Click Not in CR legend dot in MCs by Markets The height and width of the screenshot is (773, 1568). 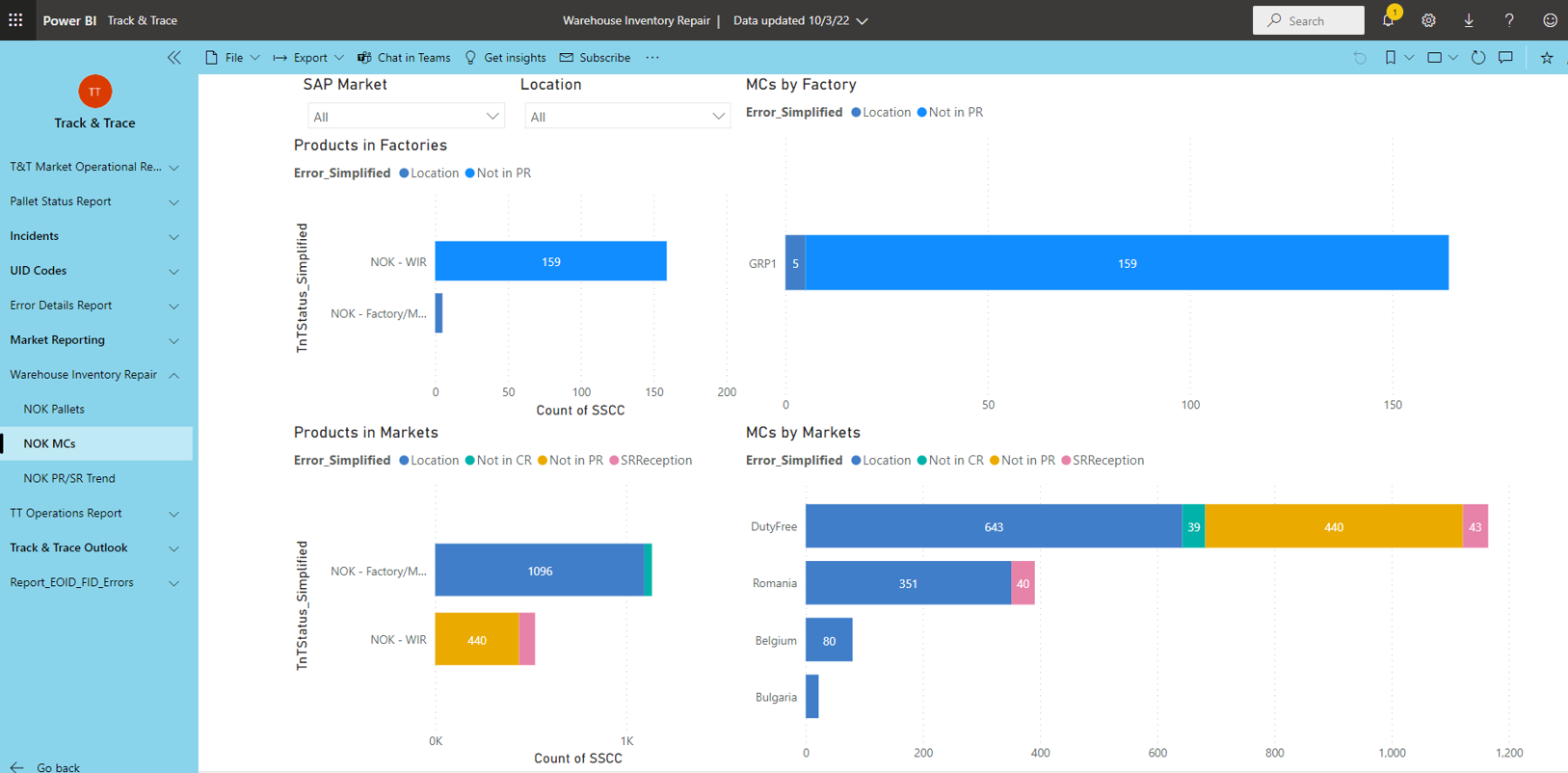point(922,461)
